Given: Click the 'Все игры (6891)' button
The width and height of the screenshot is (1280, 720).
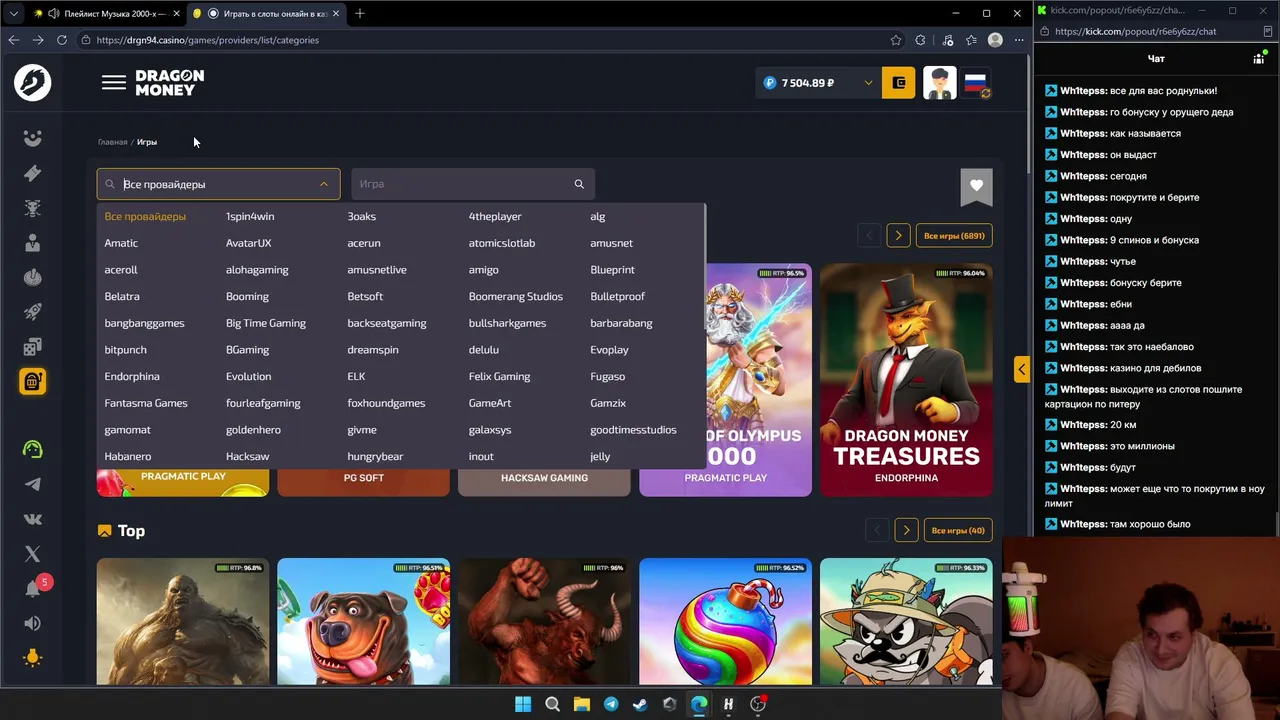Looking at the screenshot, I should (x=954, y=236).
